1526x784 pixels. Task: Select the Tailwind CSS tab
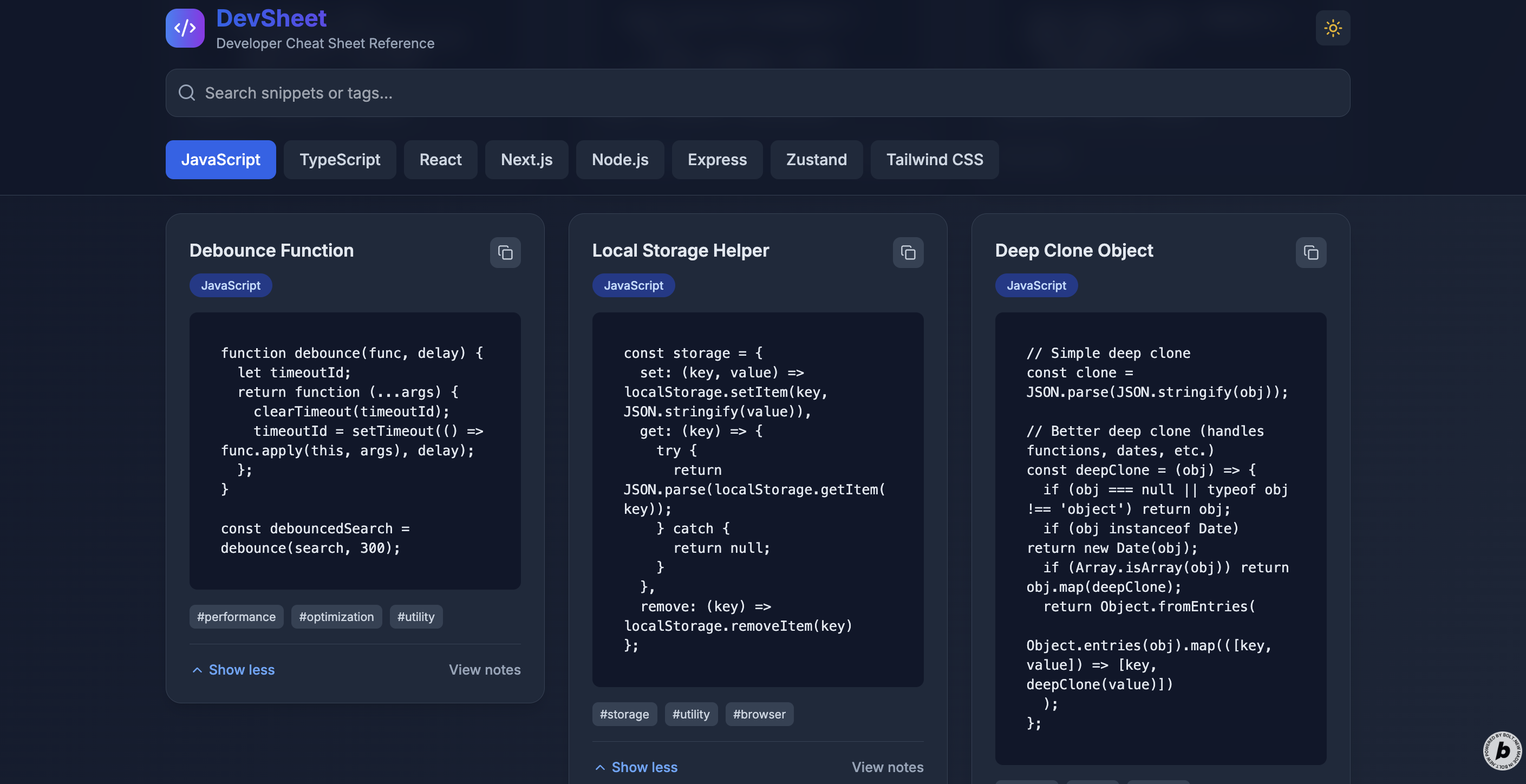[934, 160]
